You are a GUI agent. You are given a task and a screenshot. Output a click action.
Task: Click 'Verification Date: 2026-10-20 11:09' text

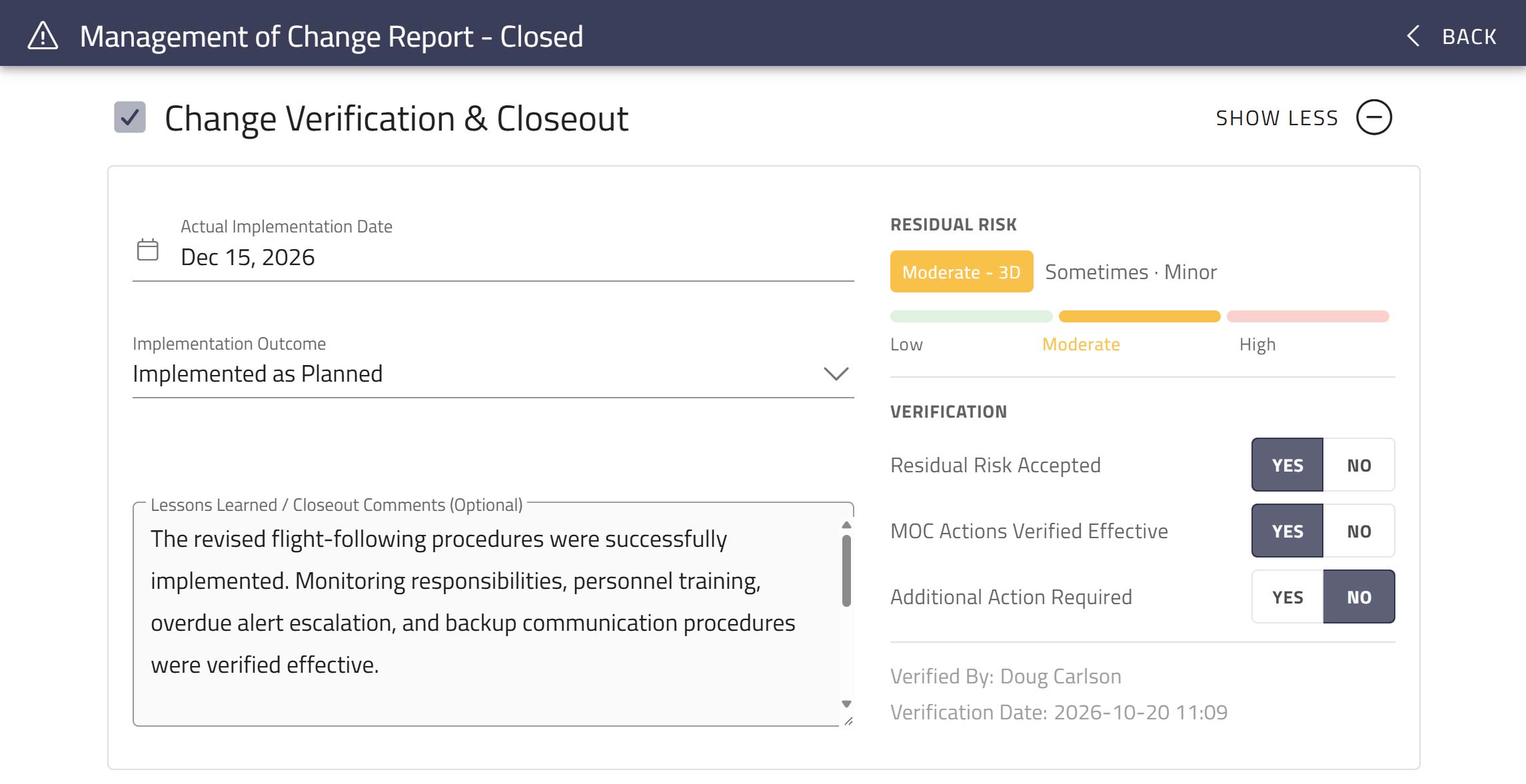tap(1059, 712)
